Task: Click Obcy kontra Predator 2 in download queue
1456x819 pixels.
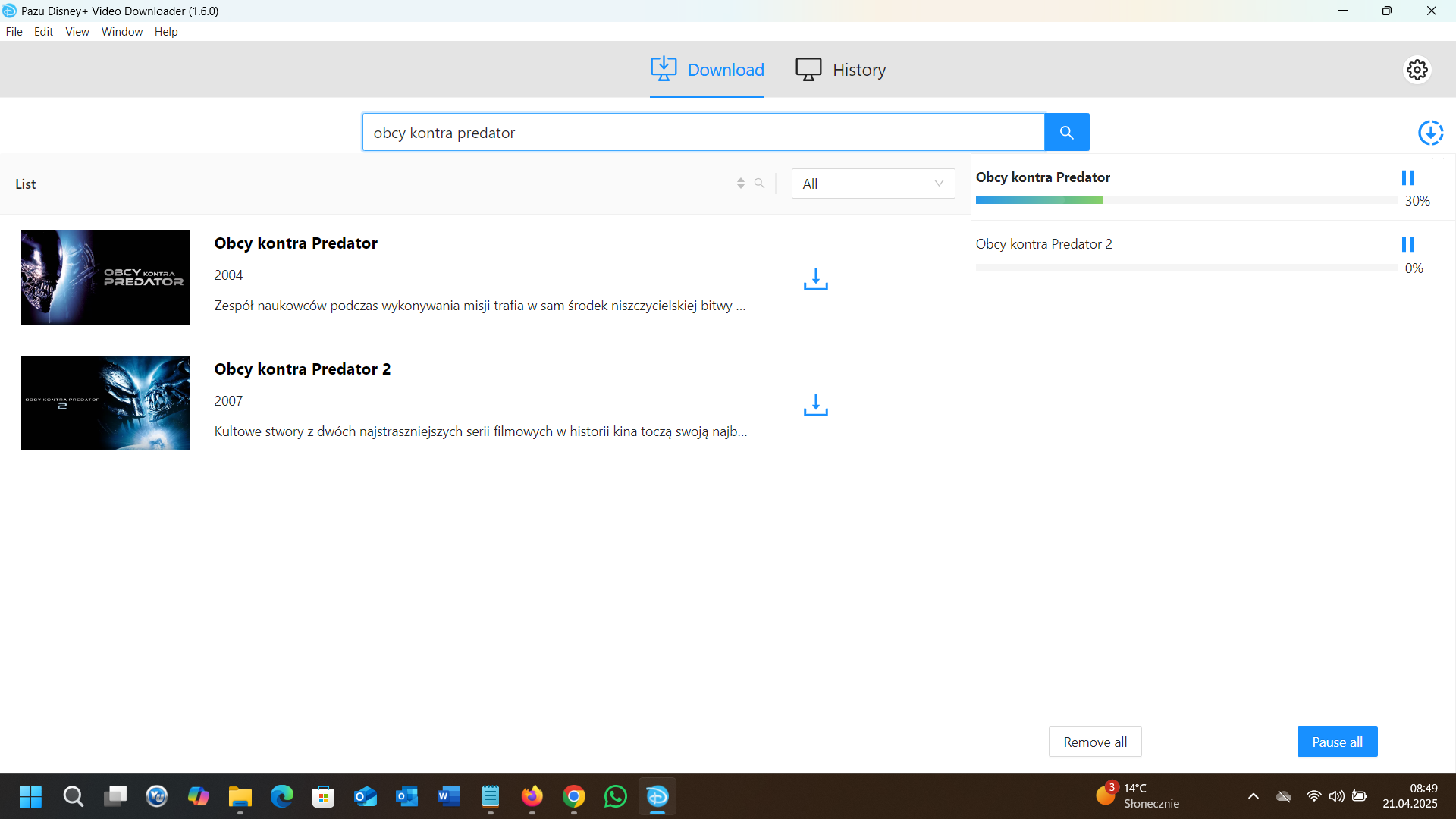Action: point(1044,244)
